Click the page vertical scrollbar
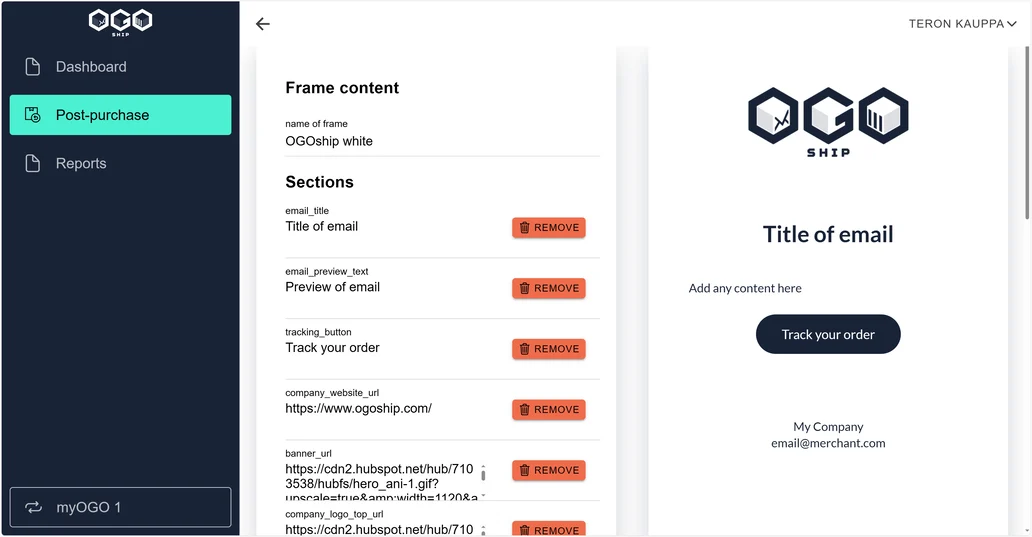This screenshot has height=537, width=1032. coord(1027,132)
